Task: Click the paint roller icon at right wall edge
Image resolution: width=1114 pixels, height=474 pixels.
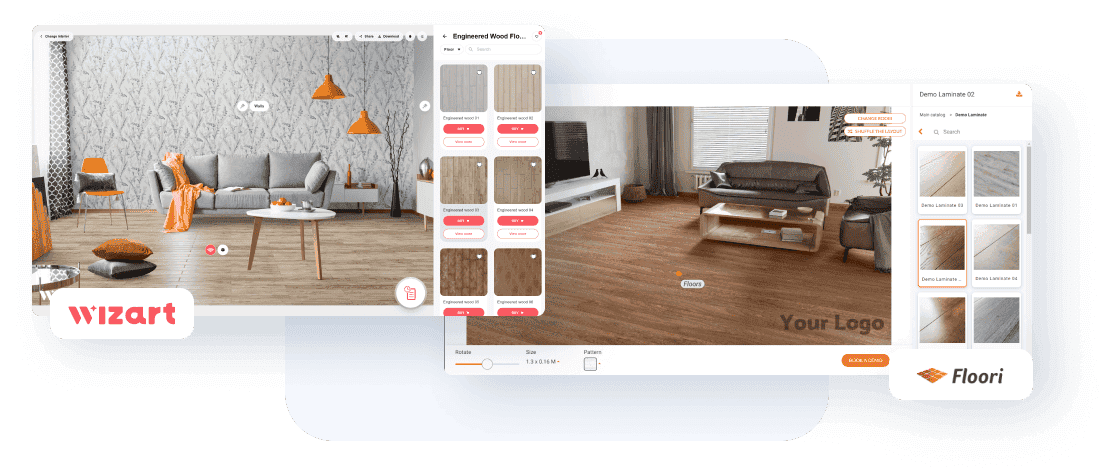Action: pos(424,105)
